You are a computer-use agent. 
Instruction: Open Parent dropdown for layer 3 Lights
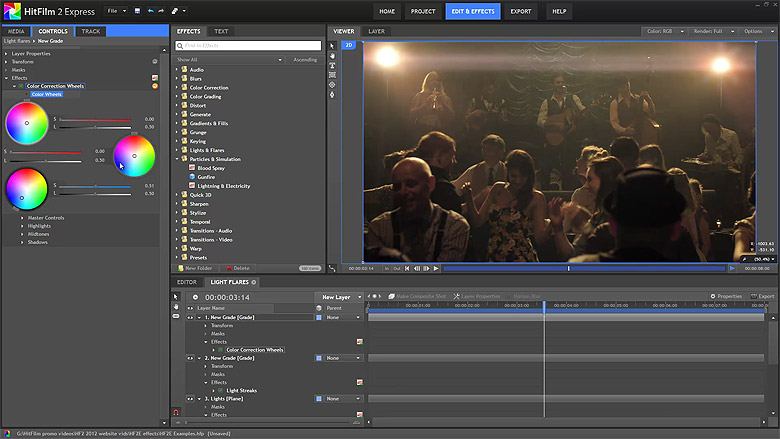343,399
